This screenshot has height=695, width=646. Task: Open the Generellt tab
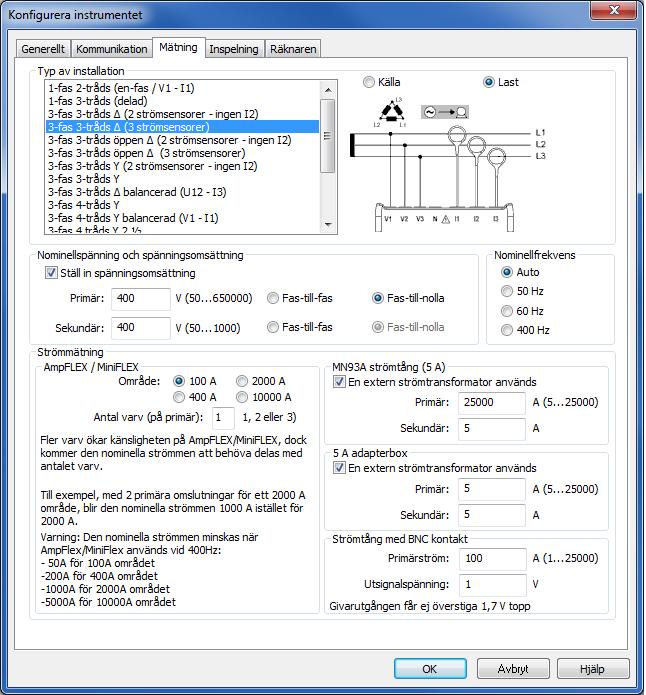[43, 49]
